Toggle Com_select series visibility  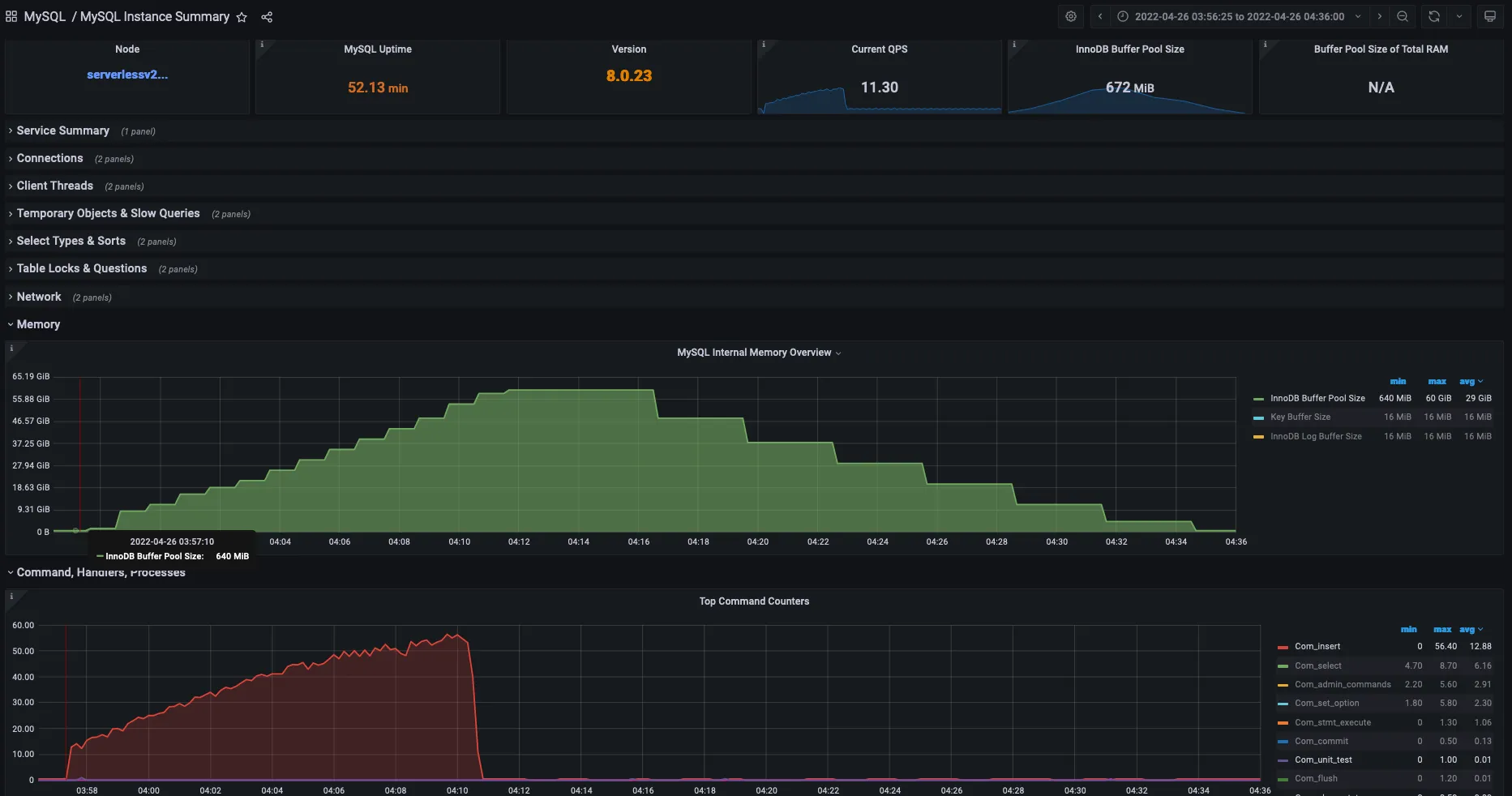[x=1318, y=666]
